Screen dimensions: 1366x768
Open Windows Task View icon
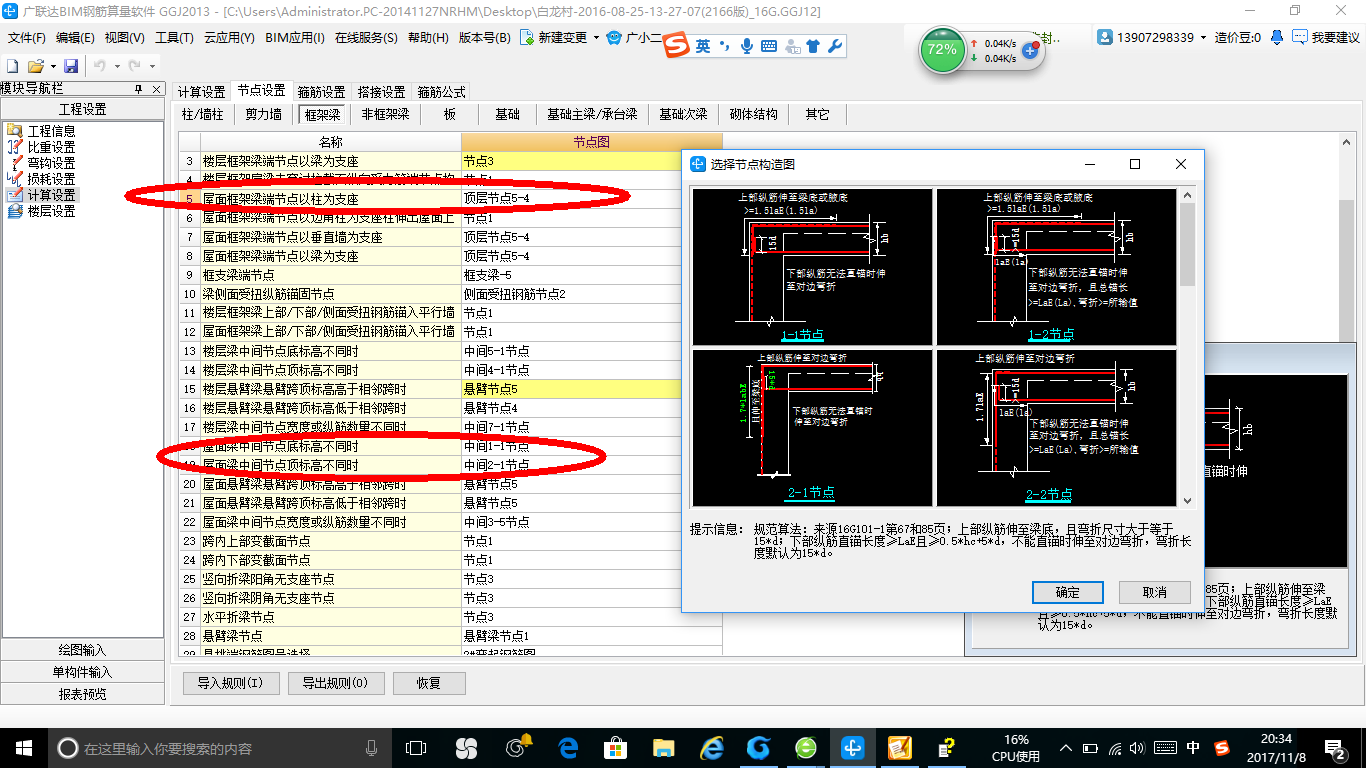416,747
